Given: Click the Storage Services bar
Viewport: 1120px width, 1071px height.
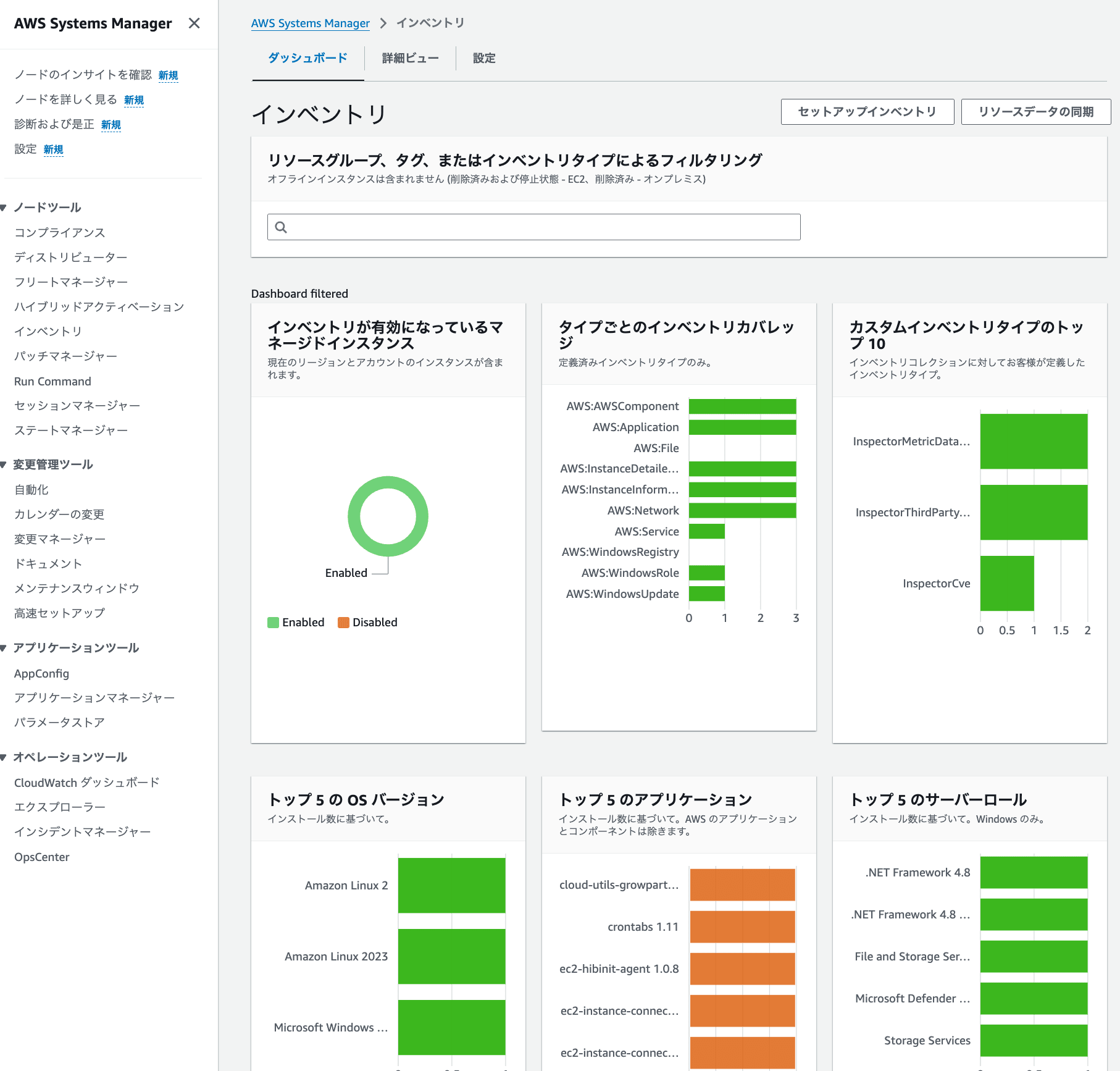Looking at the screenshot, I should [x=1034, y=1040].
